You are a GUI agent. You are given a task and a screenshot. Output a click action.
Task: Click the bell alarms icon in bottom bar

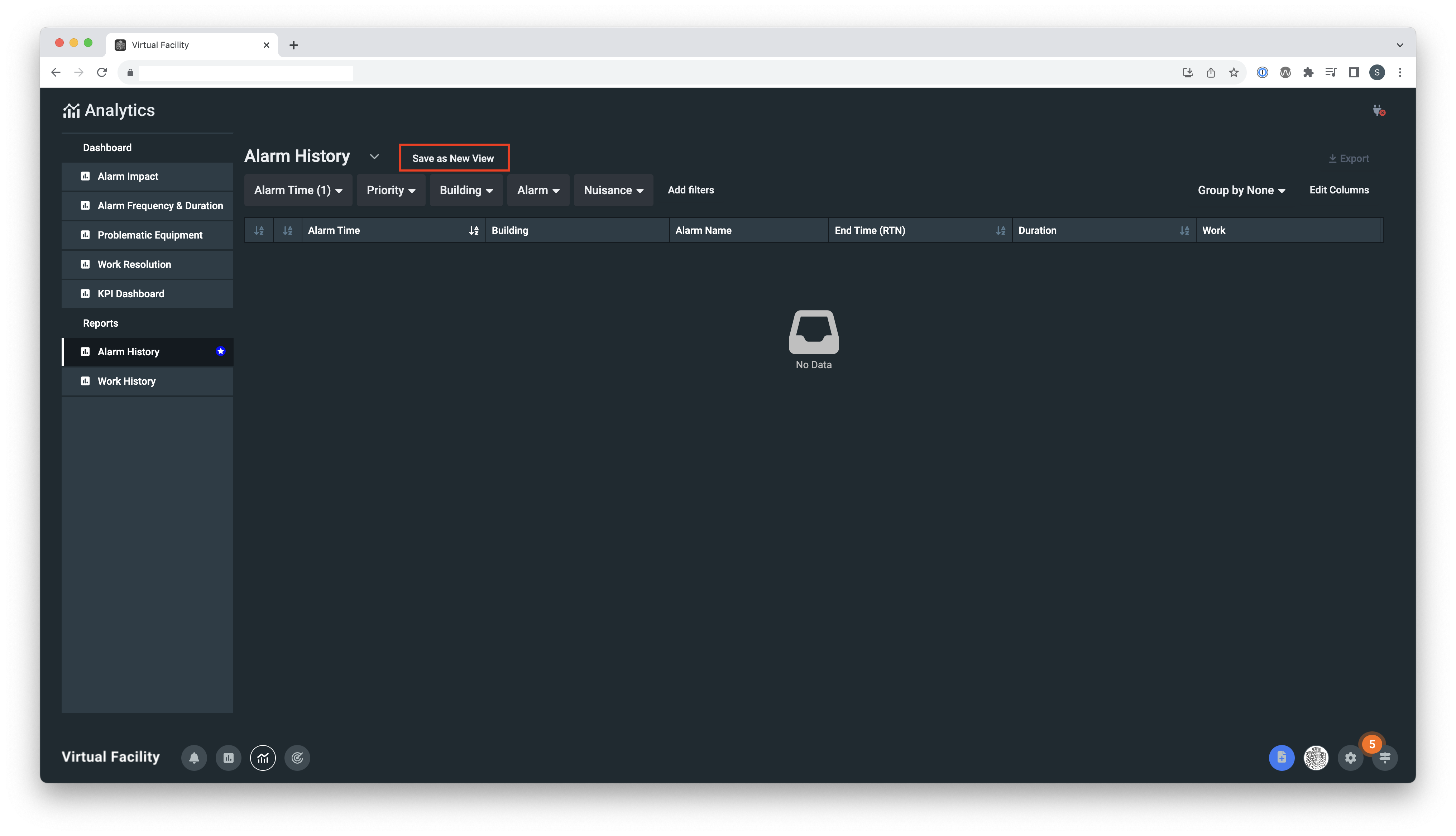click(194, 758)
